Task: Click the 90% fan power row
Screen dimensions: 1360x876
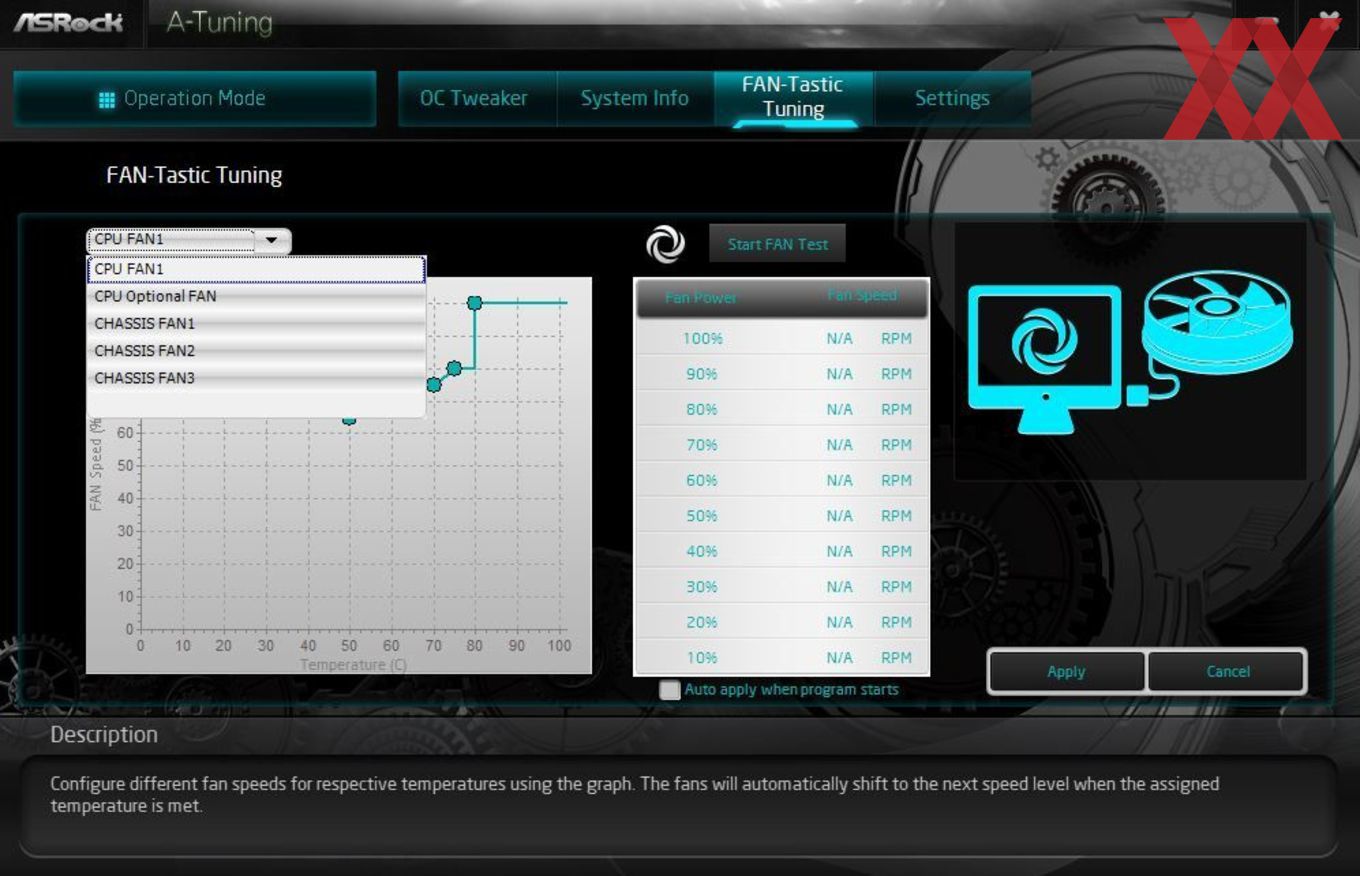Action: point(782,374)
